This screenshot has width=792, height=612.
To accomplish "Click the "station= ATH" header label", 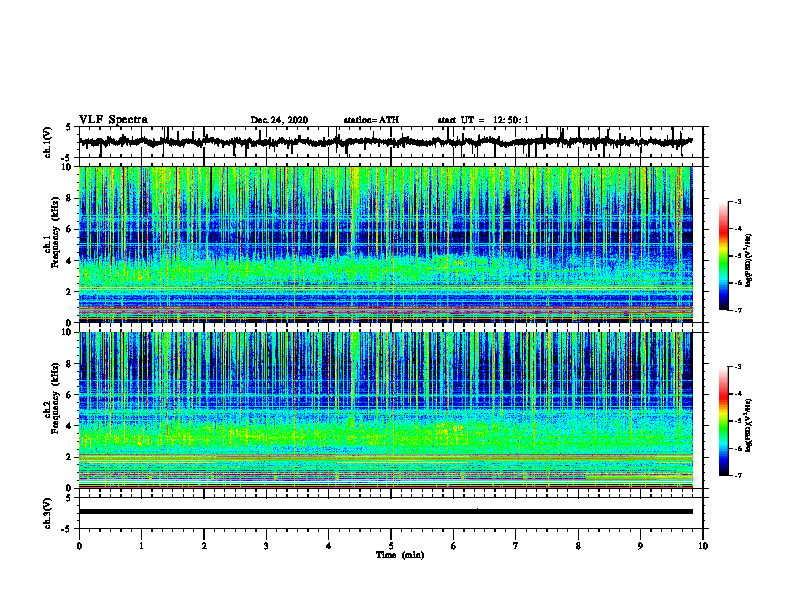I will (371, 120).
